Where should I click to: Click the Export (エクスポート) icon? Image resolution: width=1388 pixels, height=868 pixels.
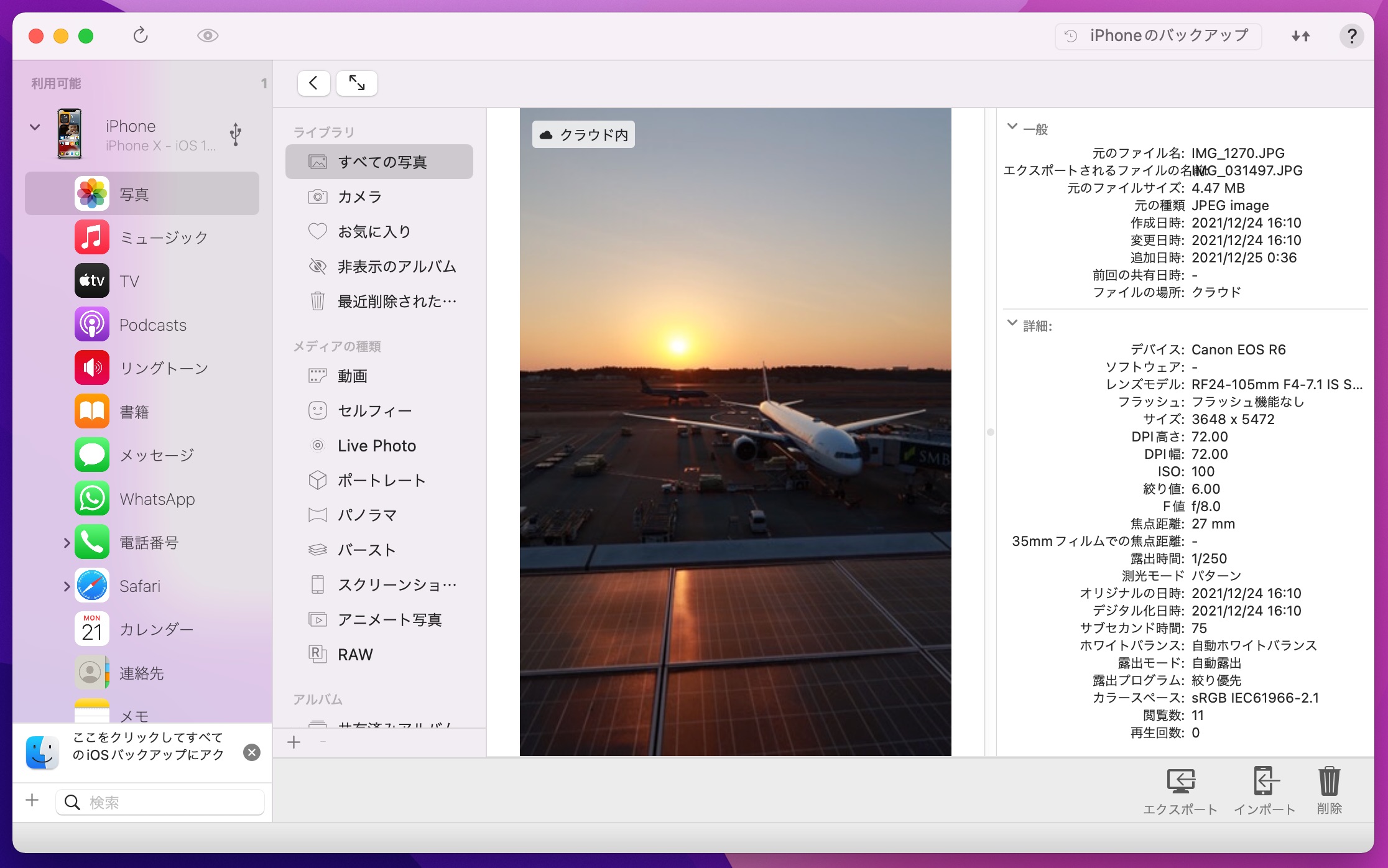click(x=1180, y=782)
